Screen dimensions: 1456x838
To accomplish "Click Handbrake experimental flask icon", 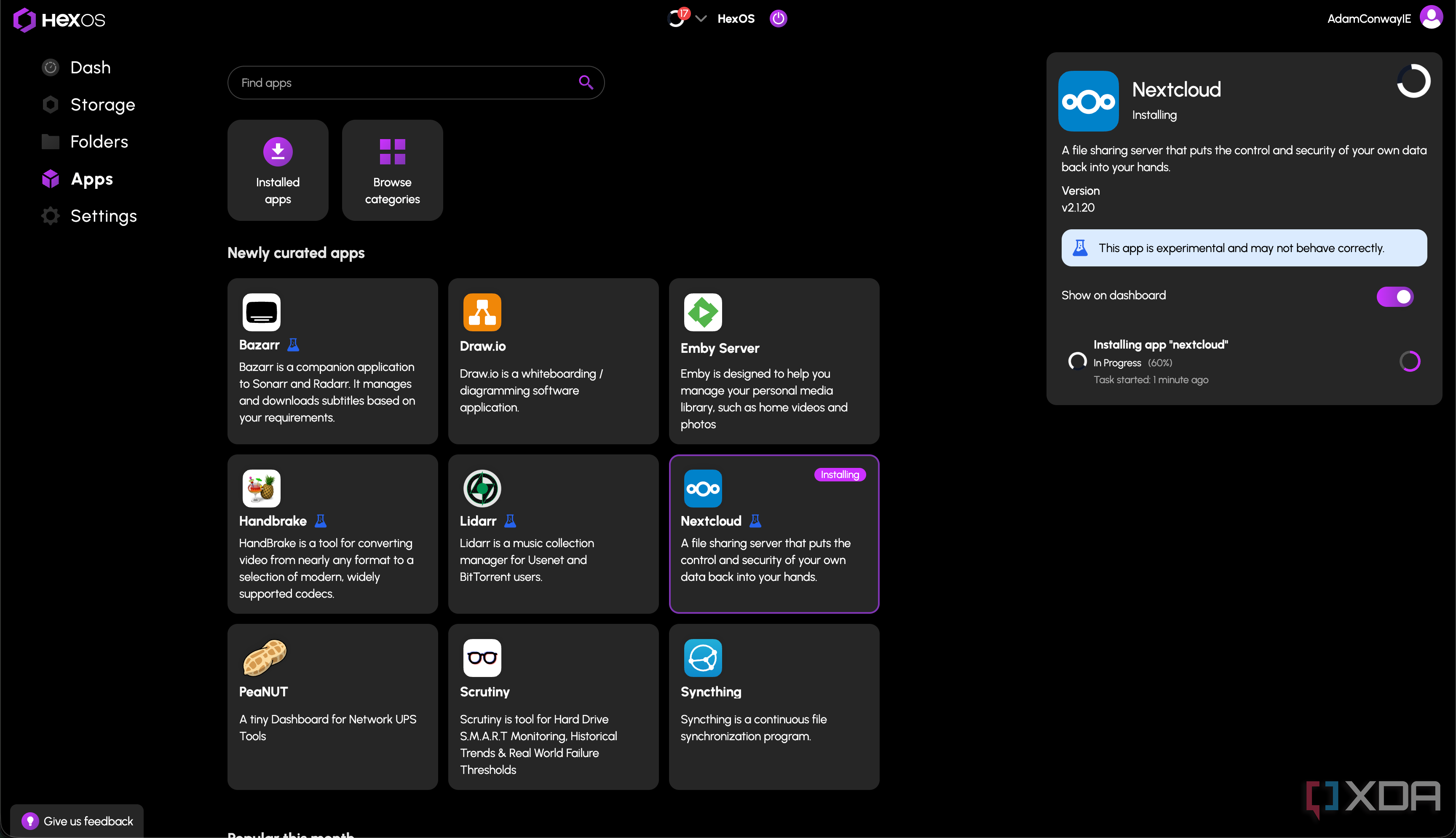I will (321, 521).
